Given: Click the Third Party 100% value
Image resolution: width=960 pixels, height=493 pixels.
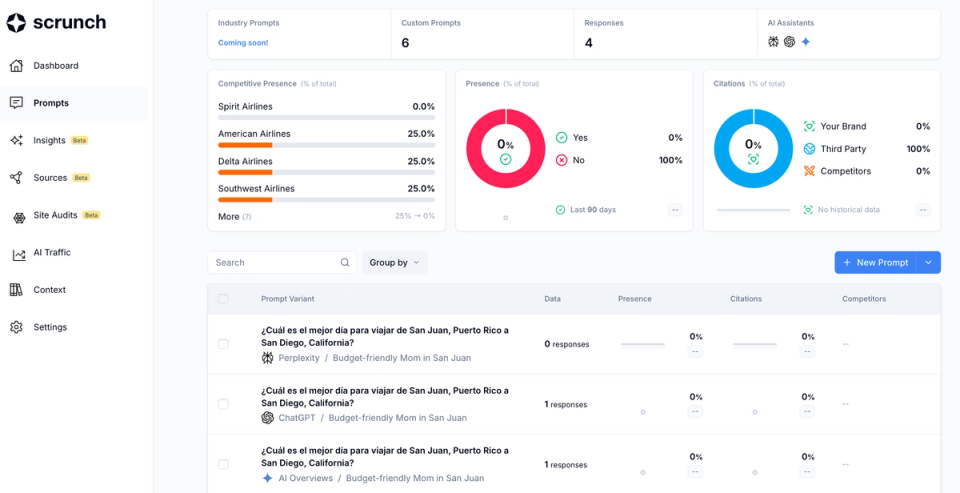Looking at the screenshot, I should [x=918, y=149].
